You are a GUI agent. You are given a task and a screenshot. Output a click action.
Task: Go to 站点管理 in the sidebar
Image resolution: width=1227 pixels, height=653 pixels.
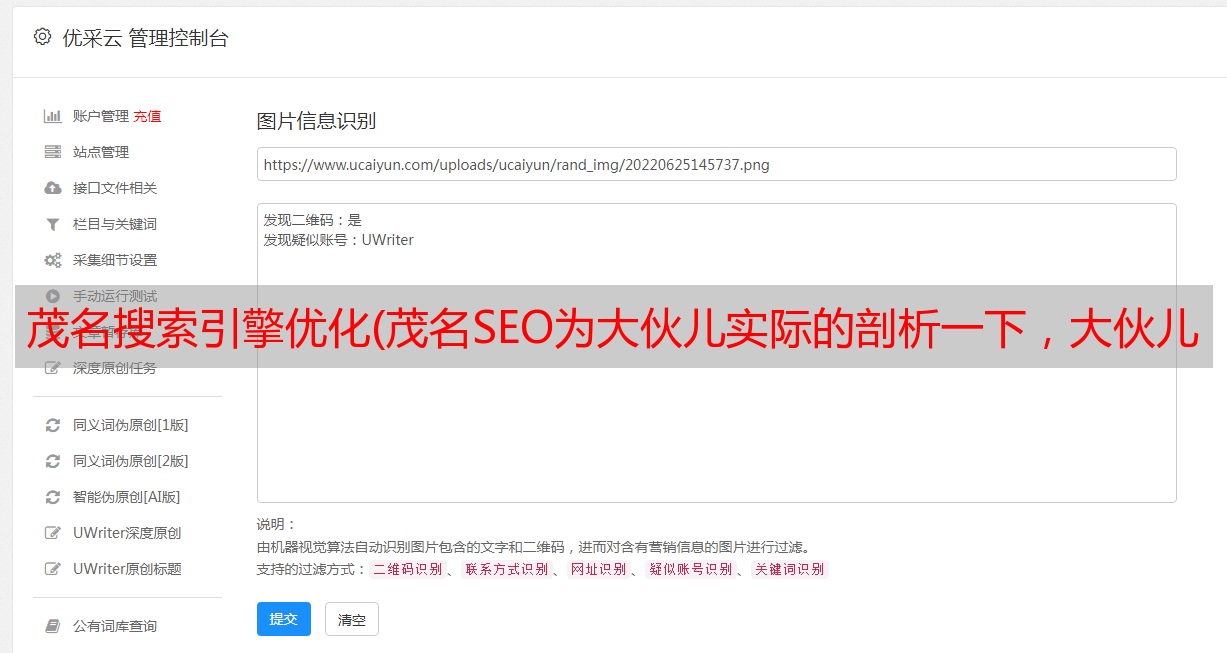tap(101, 152)
